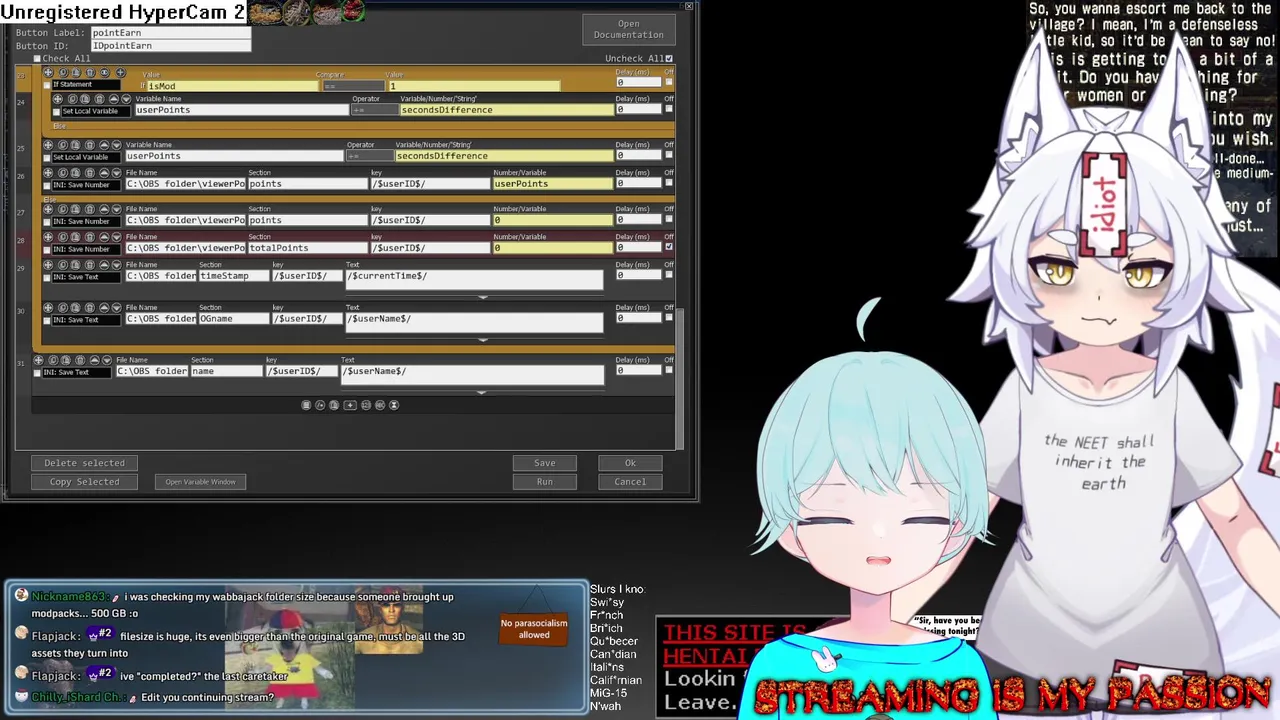Click the move-up arrow icon on row 31
Viewport: 1280px width, 720px height.
pyautogui.click(x=94, y=360)
